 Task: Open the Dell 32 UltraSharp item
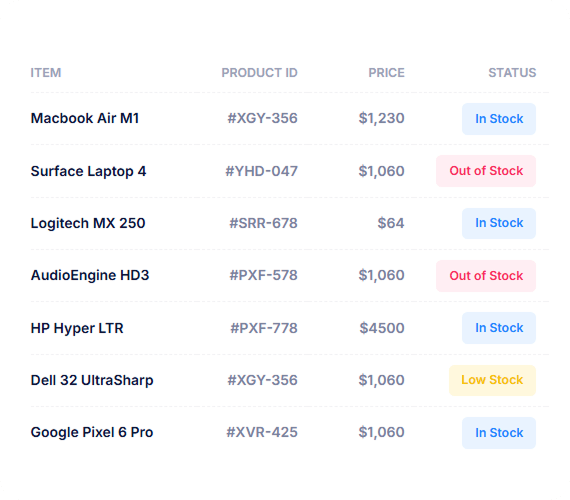(x=92, y=380)
